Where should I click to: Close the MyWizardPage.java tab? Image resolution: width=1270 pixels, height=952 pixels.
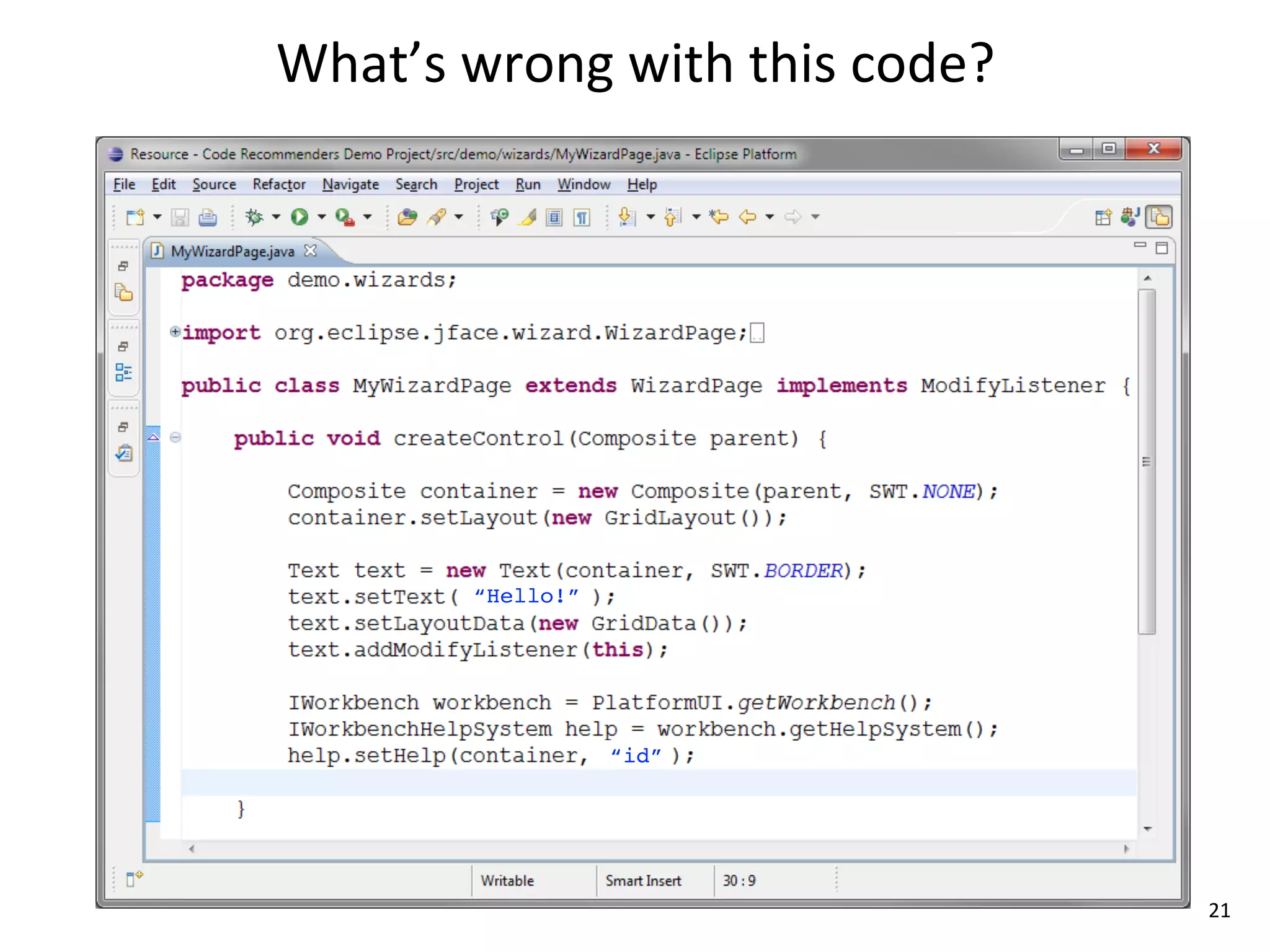click(x=311, y=250)
